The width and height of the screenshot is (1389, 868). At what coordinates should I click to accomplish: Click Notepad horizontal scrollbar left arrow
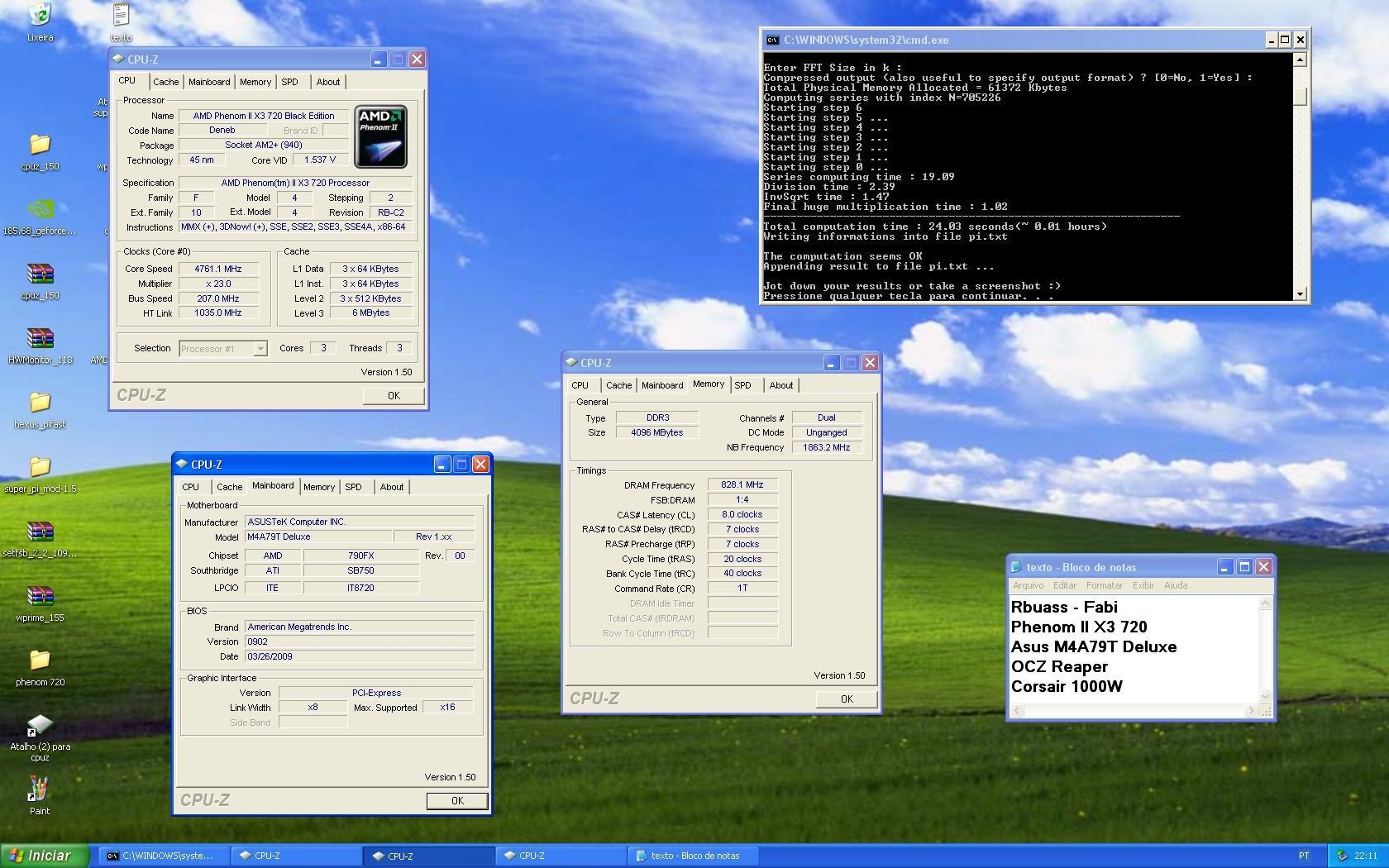coord(1017,711)
